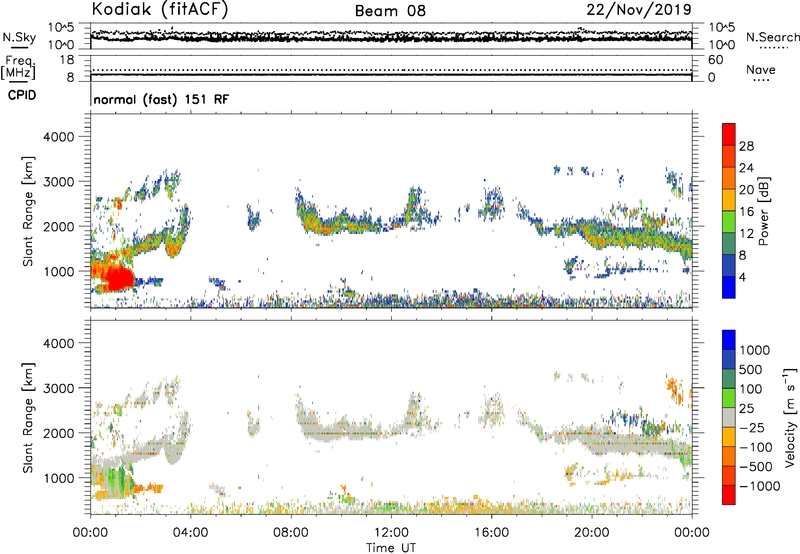Click the velocity colorbar title "Velocity [m s⁻¹]"

click(790, 417)
